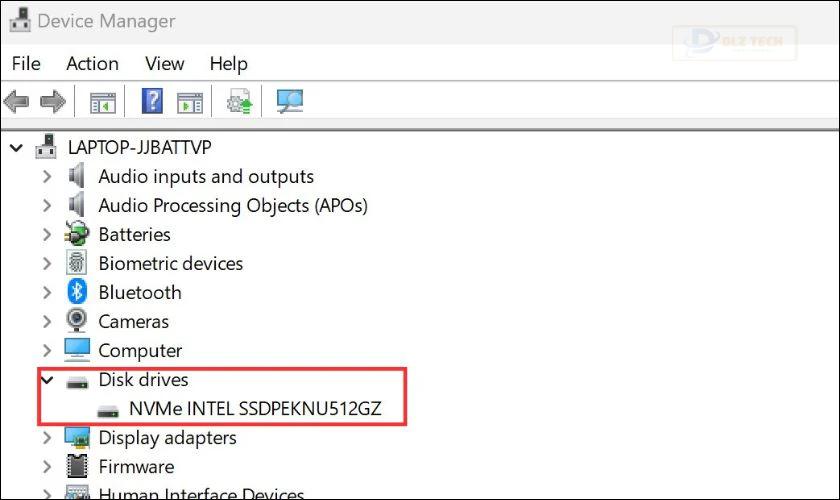Select the NVMe INTEL SSDPEKNU512GZ device
The width and height of the screenshot is (840, 500).
(255, 409)
